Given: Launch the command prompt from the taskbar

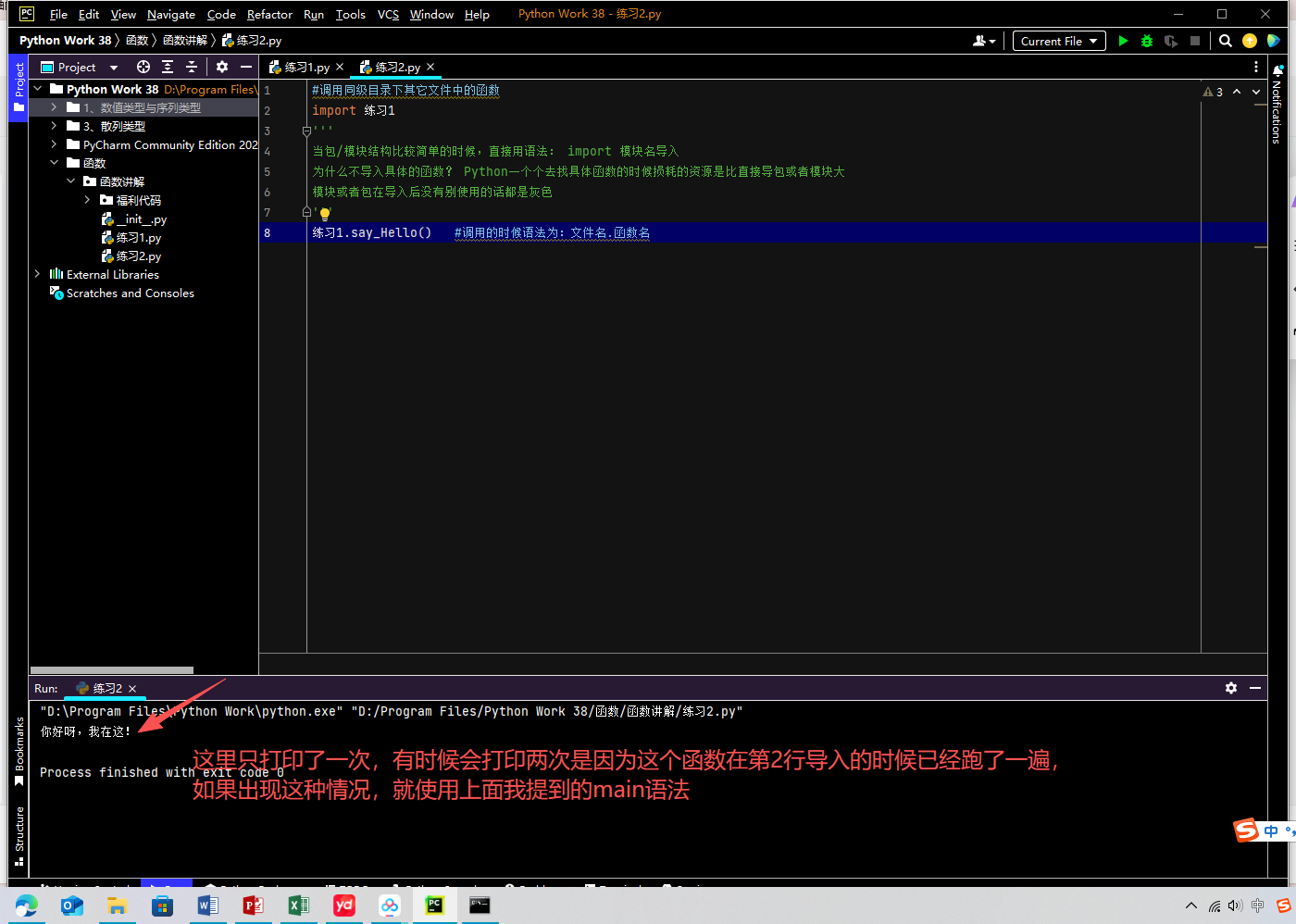Looking at the screenshot, I should 480,905.
